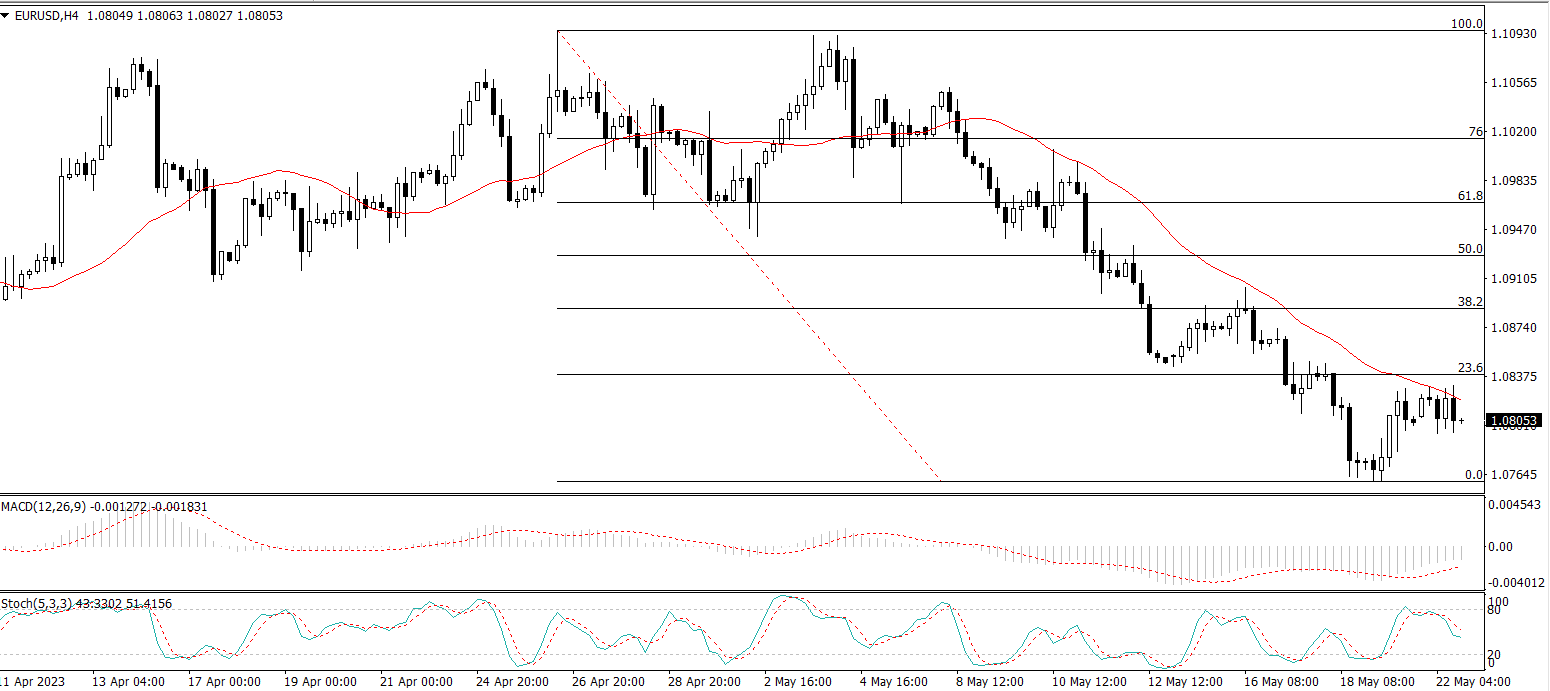Click the 1.08375 price axis value

1513,377
